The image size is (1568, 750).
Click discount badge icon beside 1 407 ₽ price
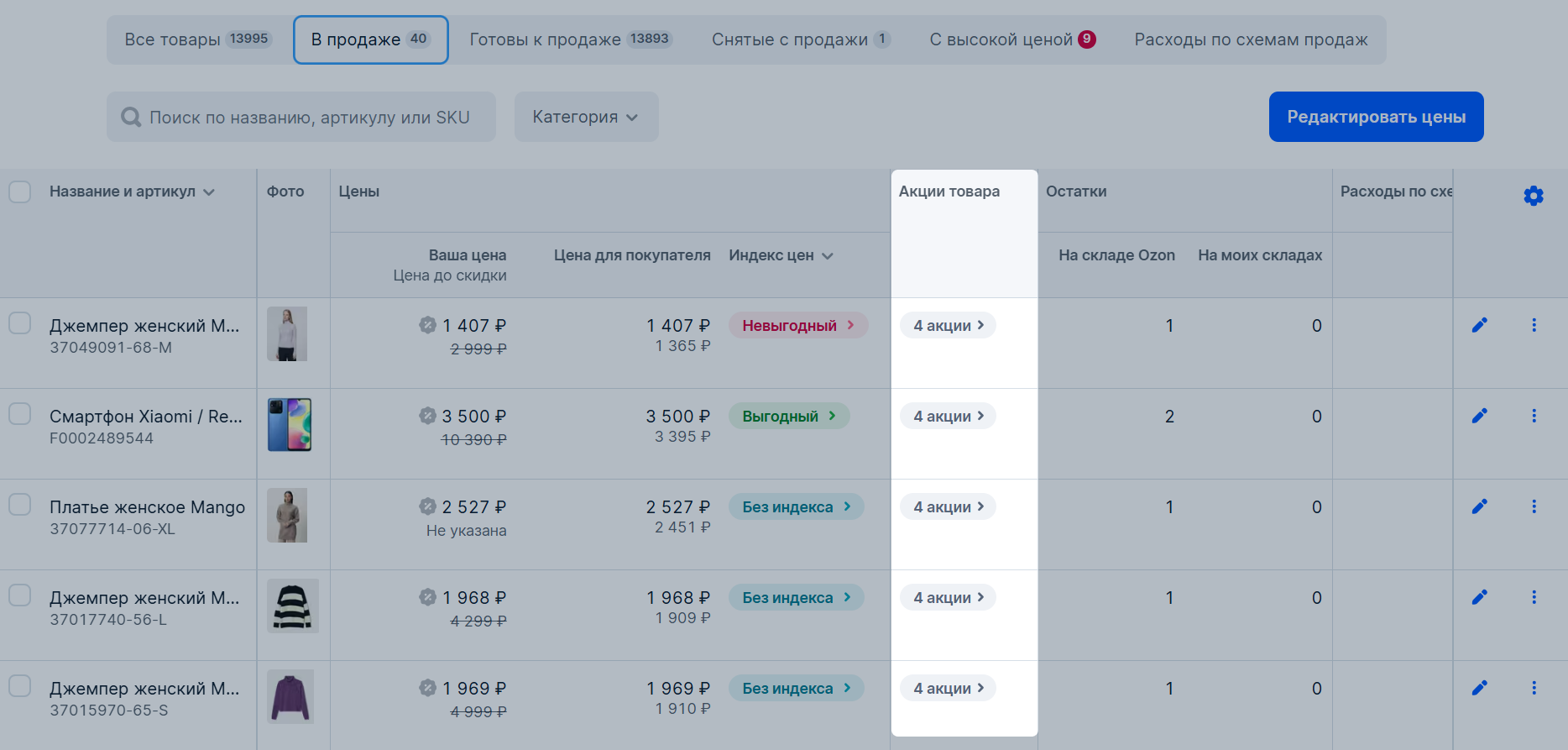(x=427, y=324)
